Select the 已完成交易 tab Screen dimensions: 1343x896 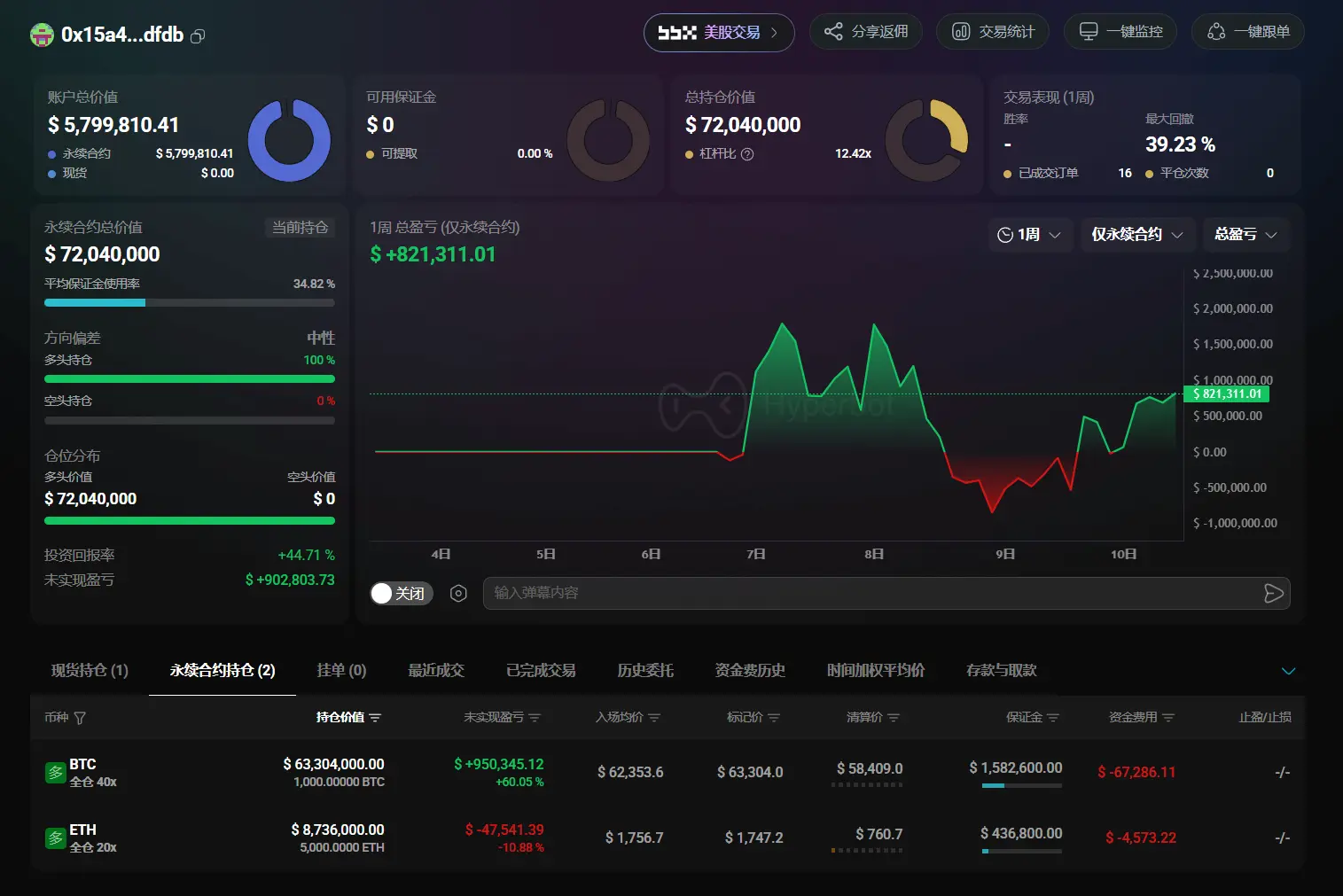click(x=541, y=671)
